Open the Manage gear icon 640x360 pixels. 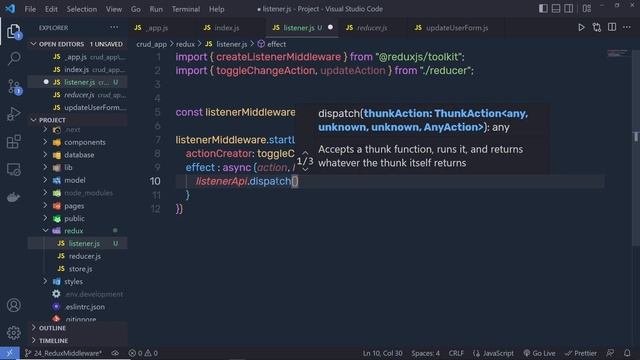(13, 333)
